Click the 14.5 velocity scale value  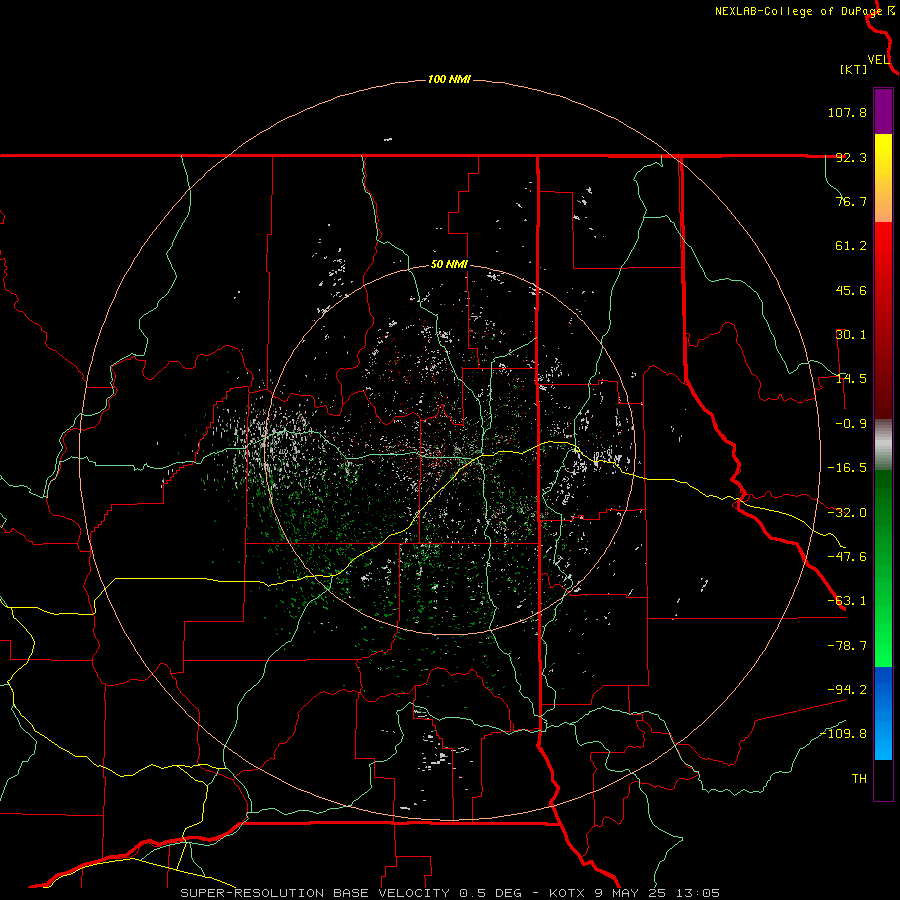pyautogui.click(x=851, y=379)
